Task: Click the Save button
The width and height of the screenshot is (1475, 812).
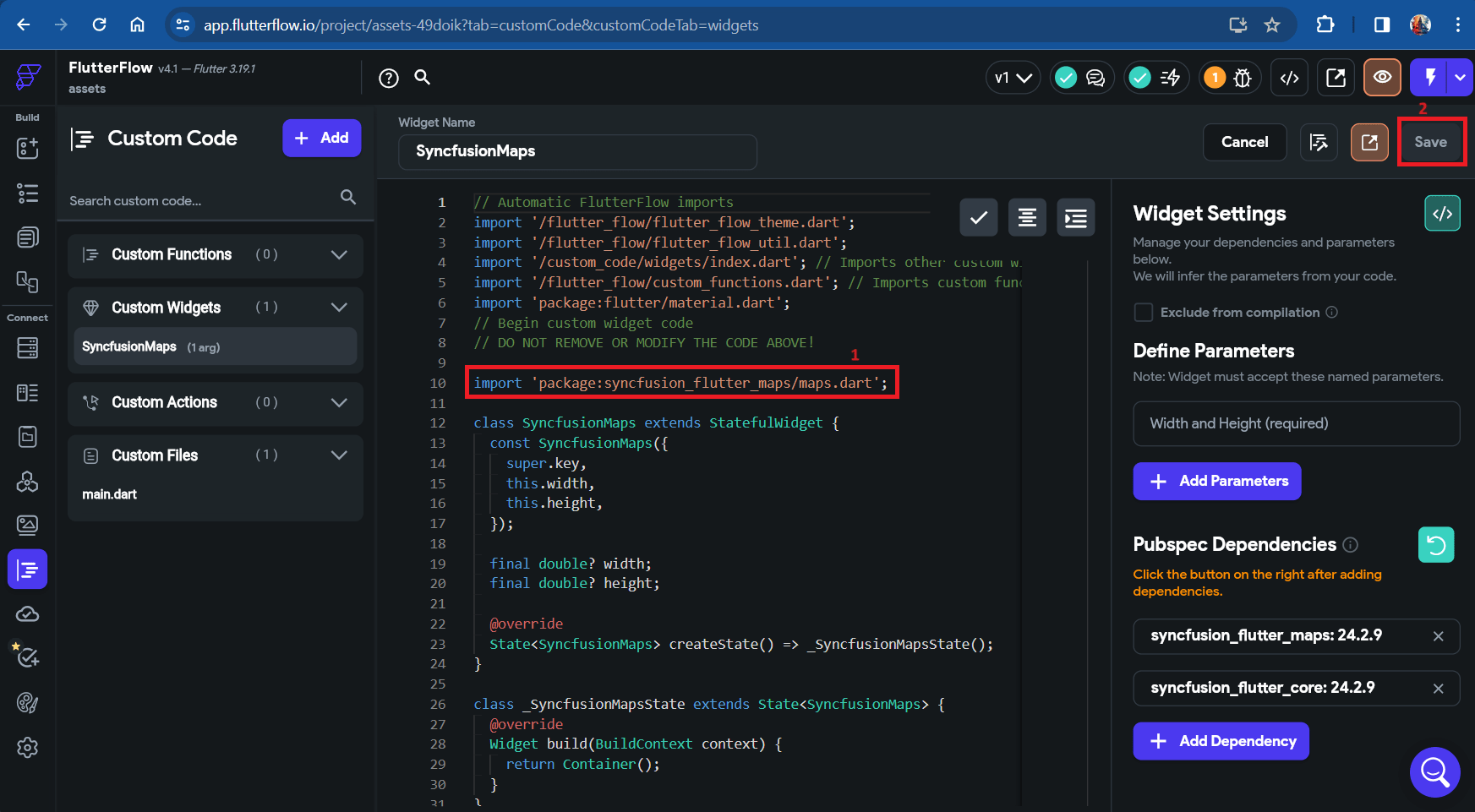Action: point(1430,142)
